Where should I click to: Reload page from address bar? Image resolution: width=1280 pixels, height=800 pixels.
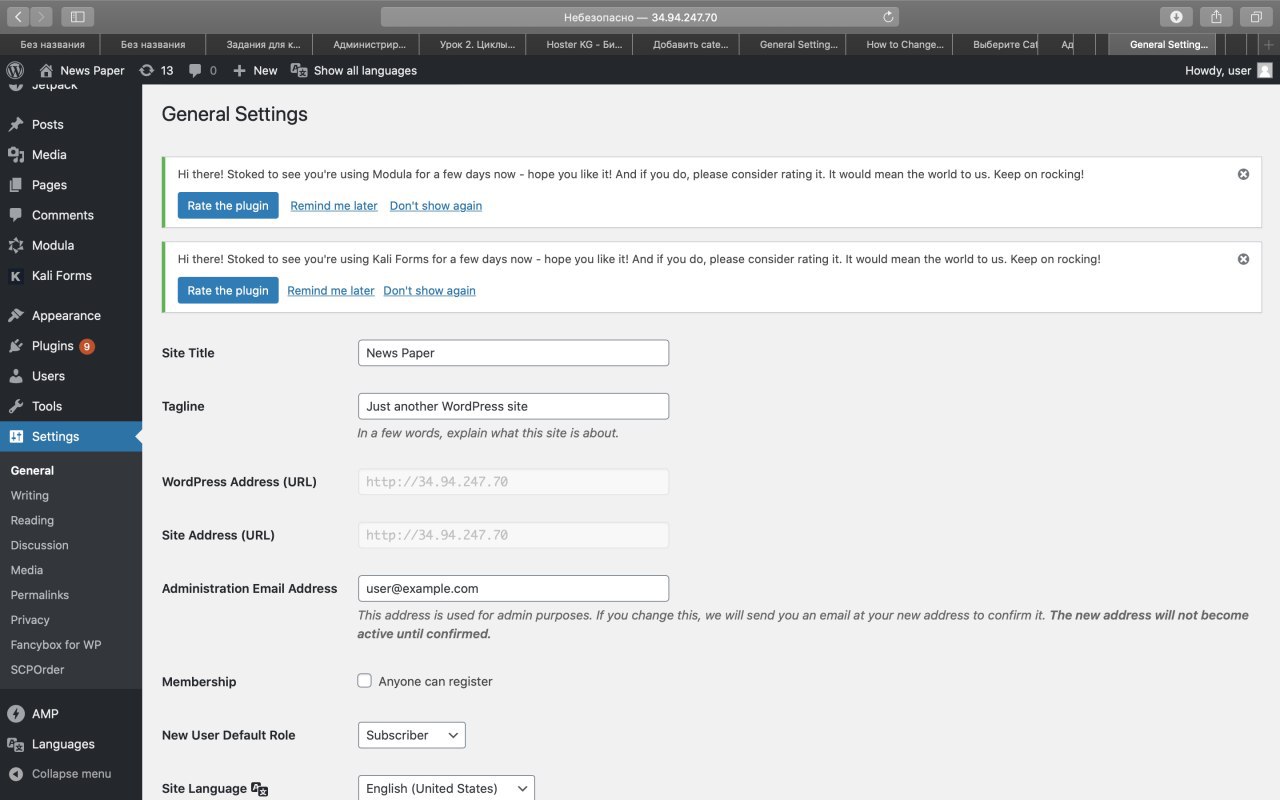(888, 17)
